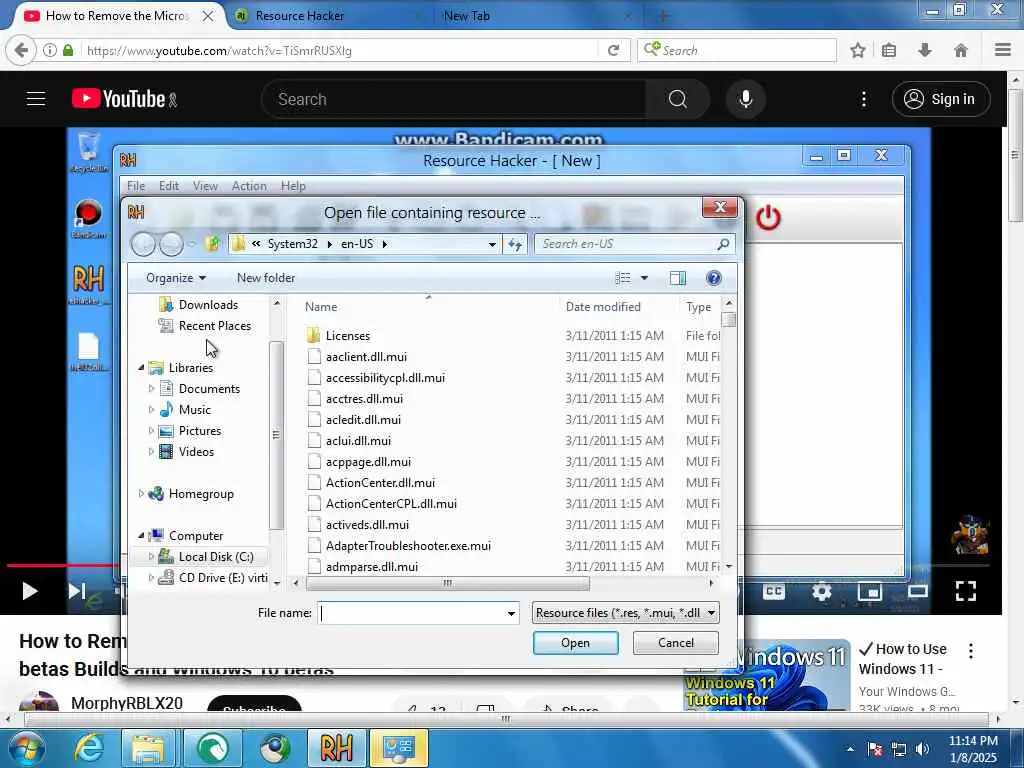Launch Internet Explorer from the taskbar
1024x768 pixels.
pos(89,748)
